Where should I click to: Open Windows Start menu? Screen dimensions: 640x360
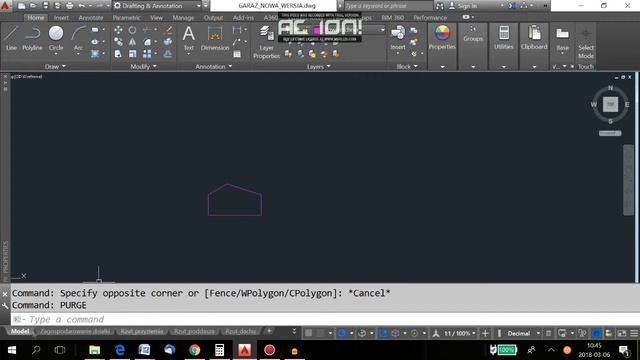coord(11,350)
